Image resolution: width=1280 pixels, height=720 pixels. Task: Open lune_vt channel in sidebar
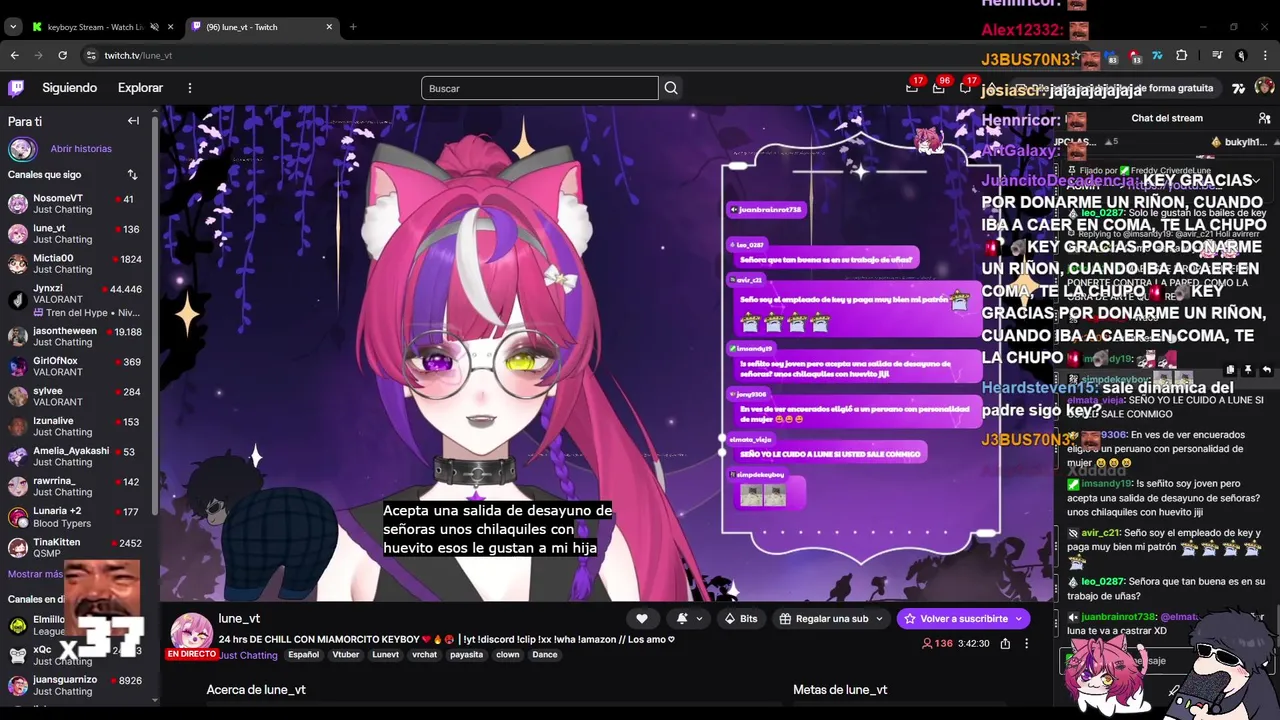pyautogui.click(x=75, y=234)
